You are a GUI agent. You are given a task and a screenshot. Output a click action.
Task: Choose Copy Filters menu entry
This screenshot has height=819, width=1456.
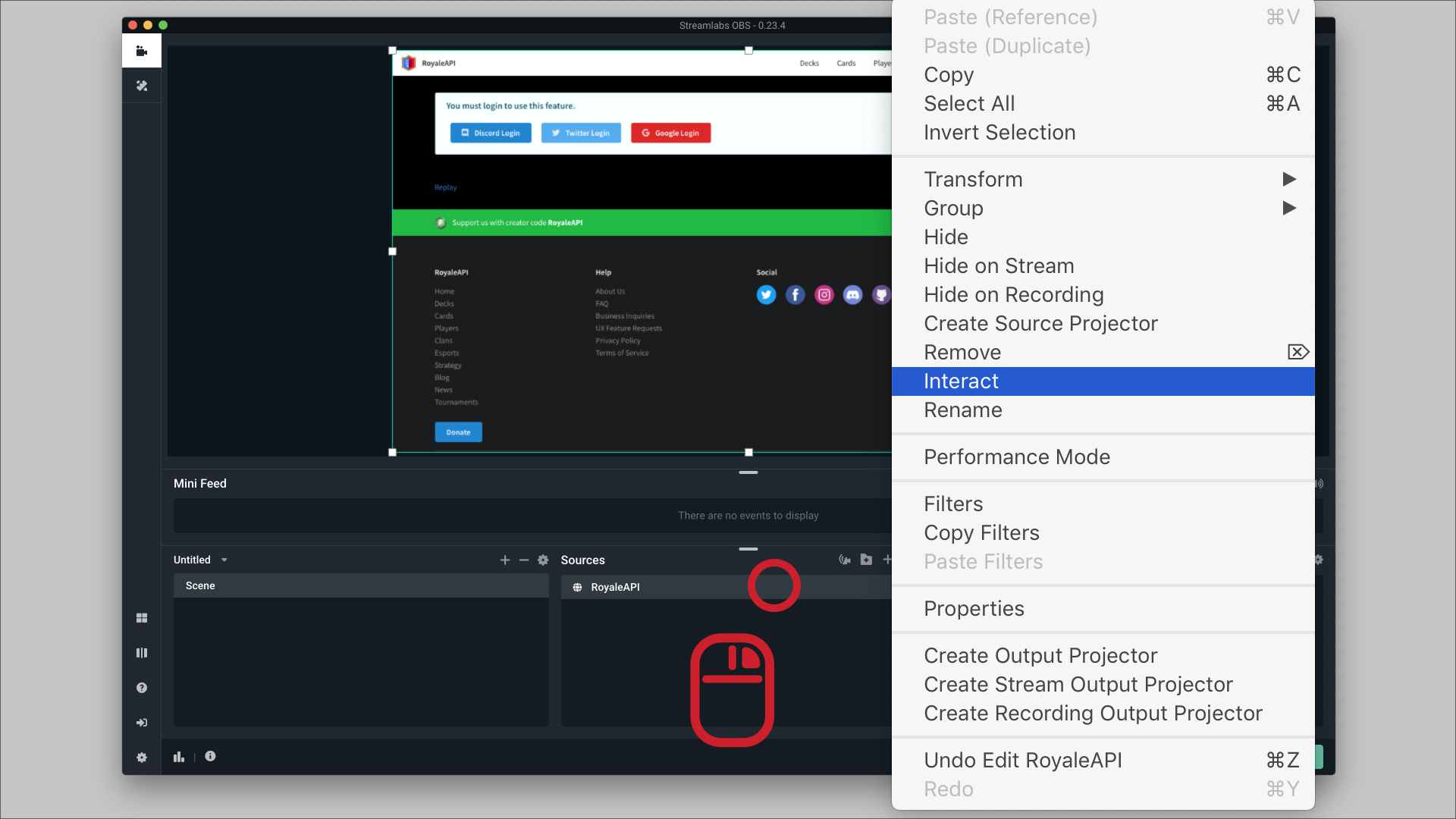click(1103, 532)
